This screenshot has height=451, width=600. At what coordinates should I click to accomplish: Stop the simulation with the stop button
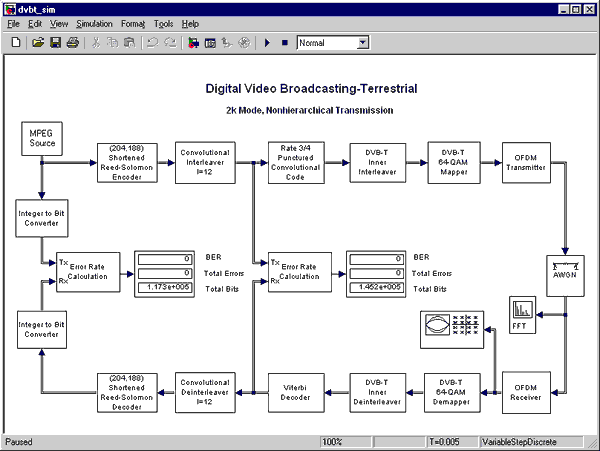[x=284, y=42]
